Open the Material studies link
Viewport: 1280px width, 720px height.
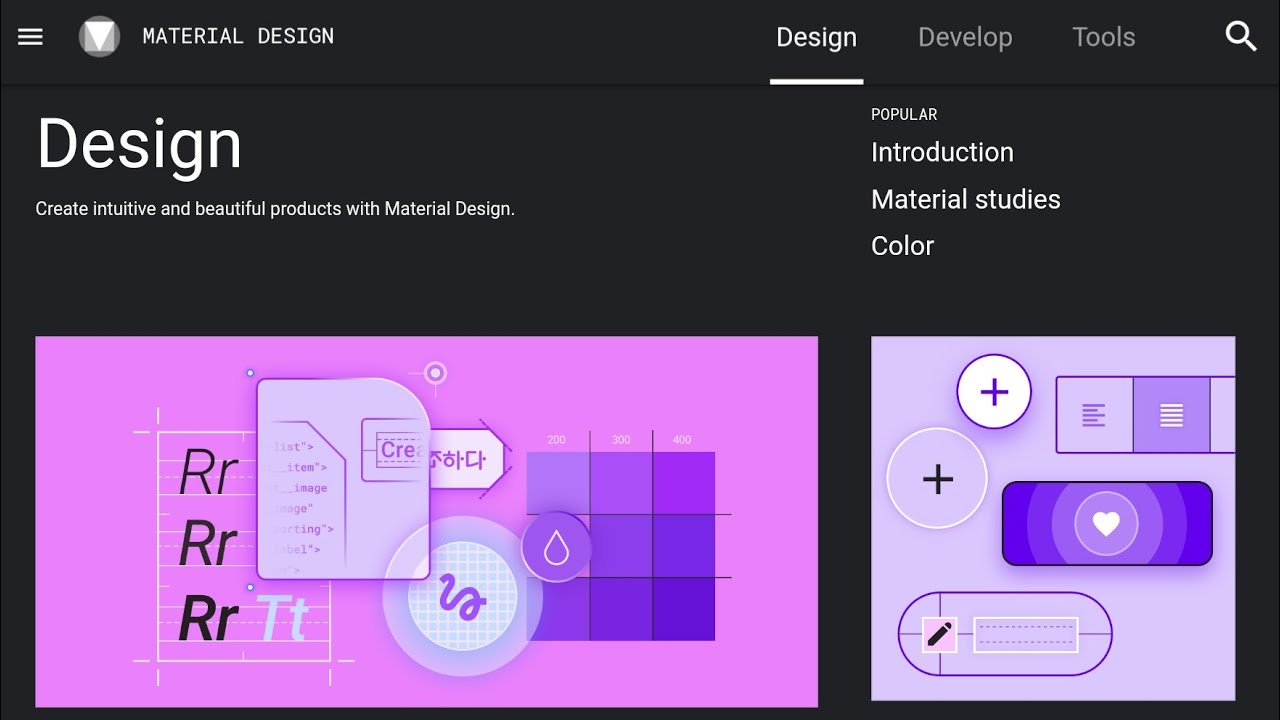tap(966, 199)
